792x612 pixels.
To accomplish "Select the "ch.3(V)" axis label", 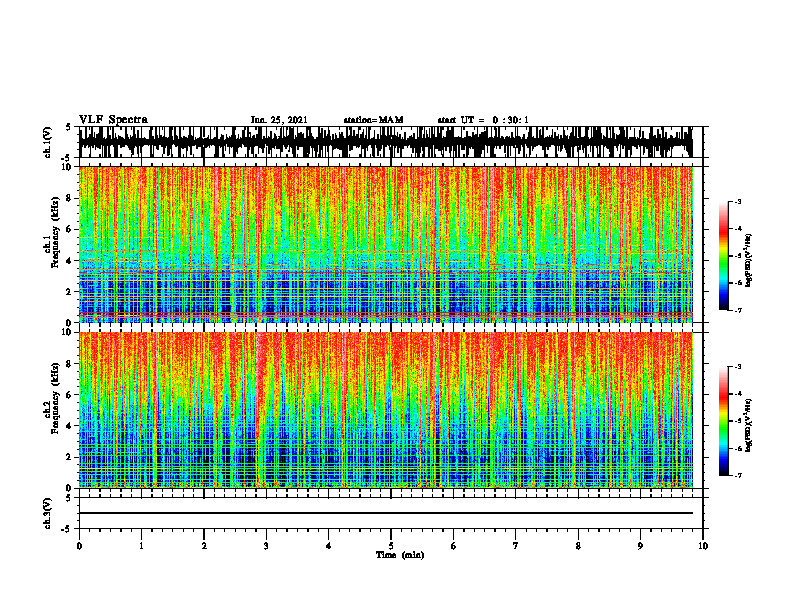I will [47, 513].
